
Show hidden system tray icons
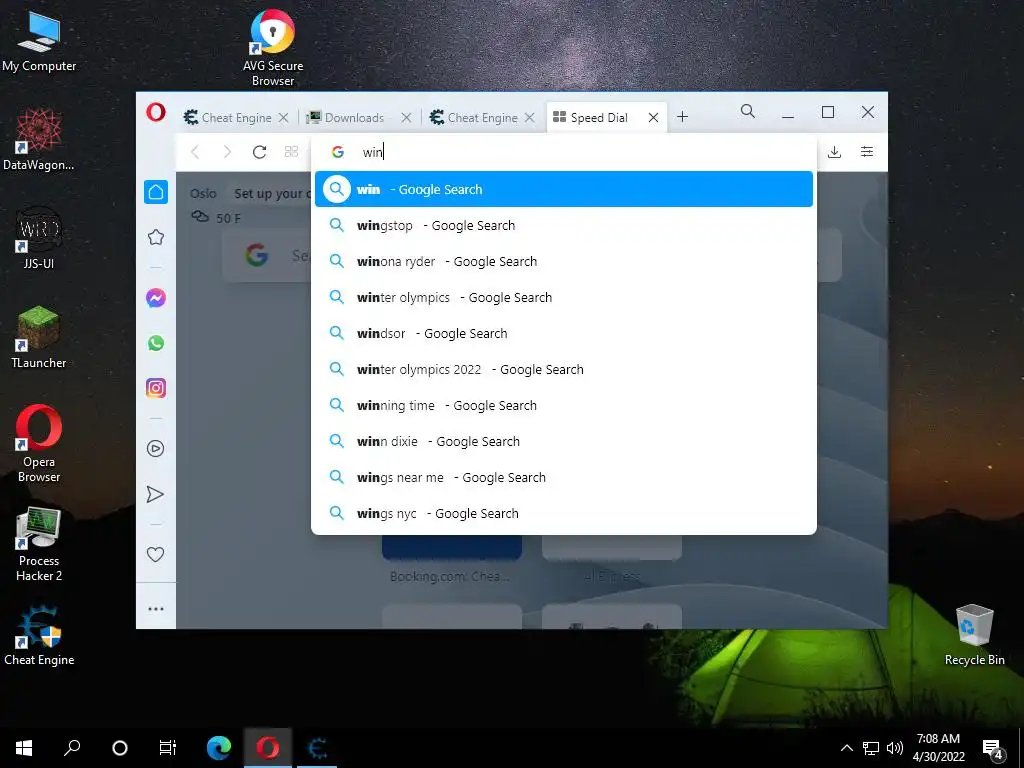pos(846,748)
